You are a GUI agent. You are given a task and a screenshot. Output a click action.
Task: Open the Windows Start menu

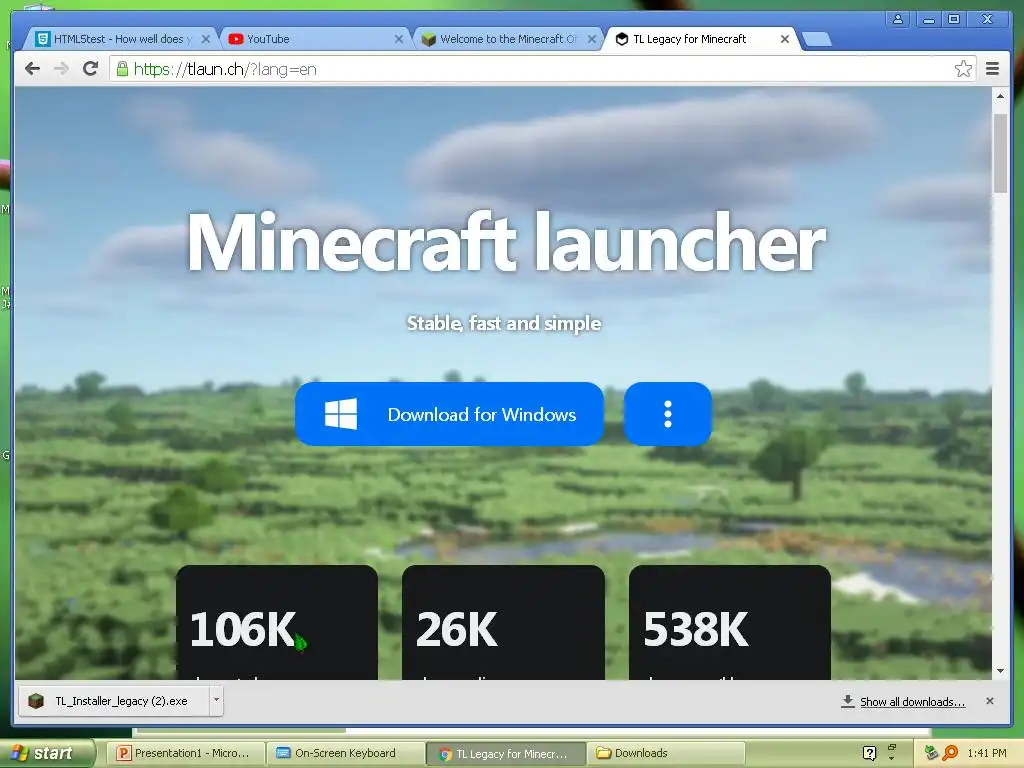[46, 753]
